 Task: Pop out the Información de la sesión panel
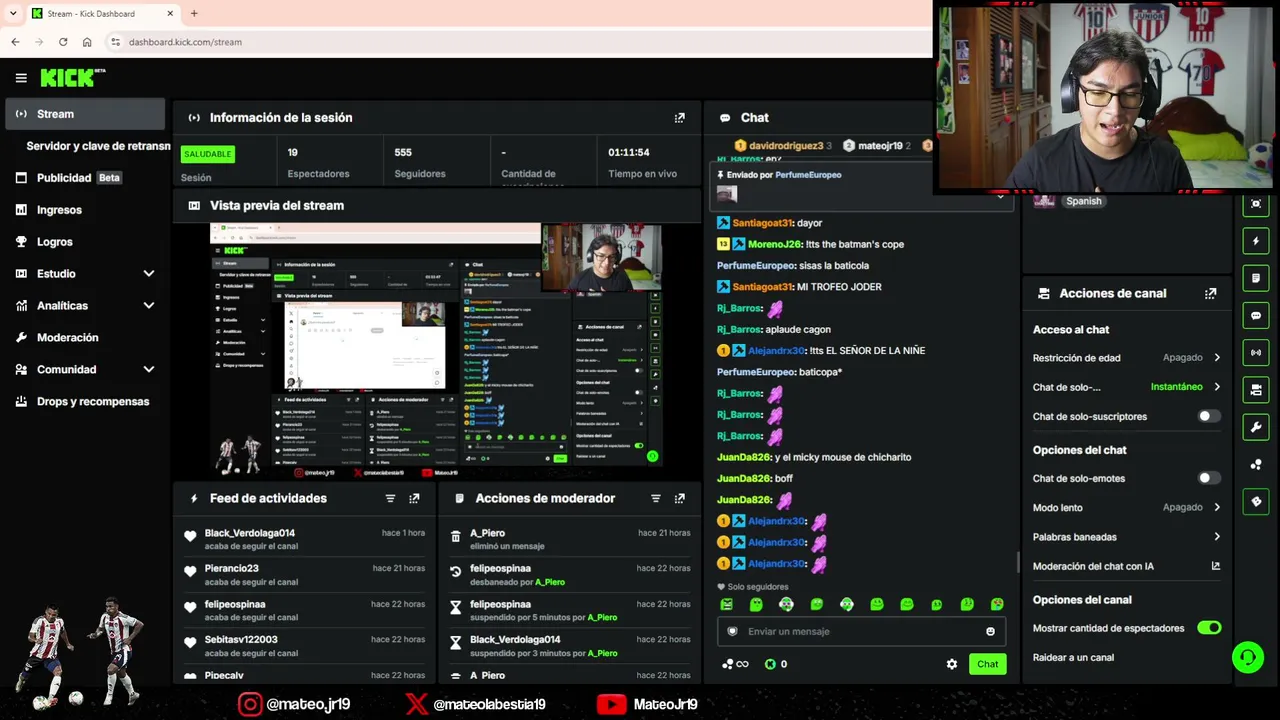coord(679,117)
